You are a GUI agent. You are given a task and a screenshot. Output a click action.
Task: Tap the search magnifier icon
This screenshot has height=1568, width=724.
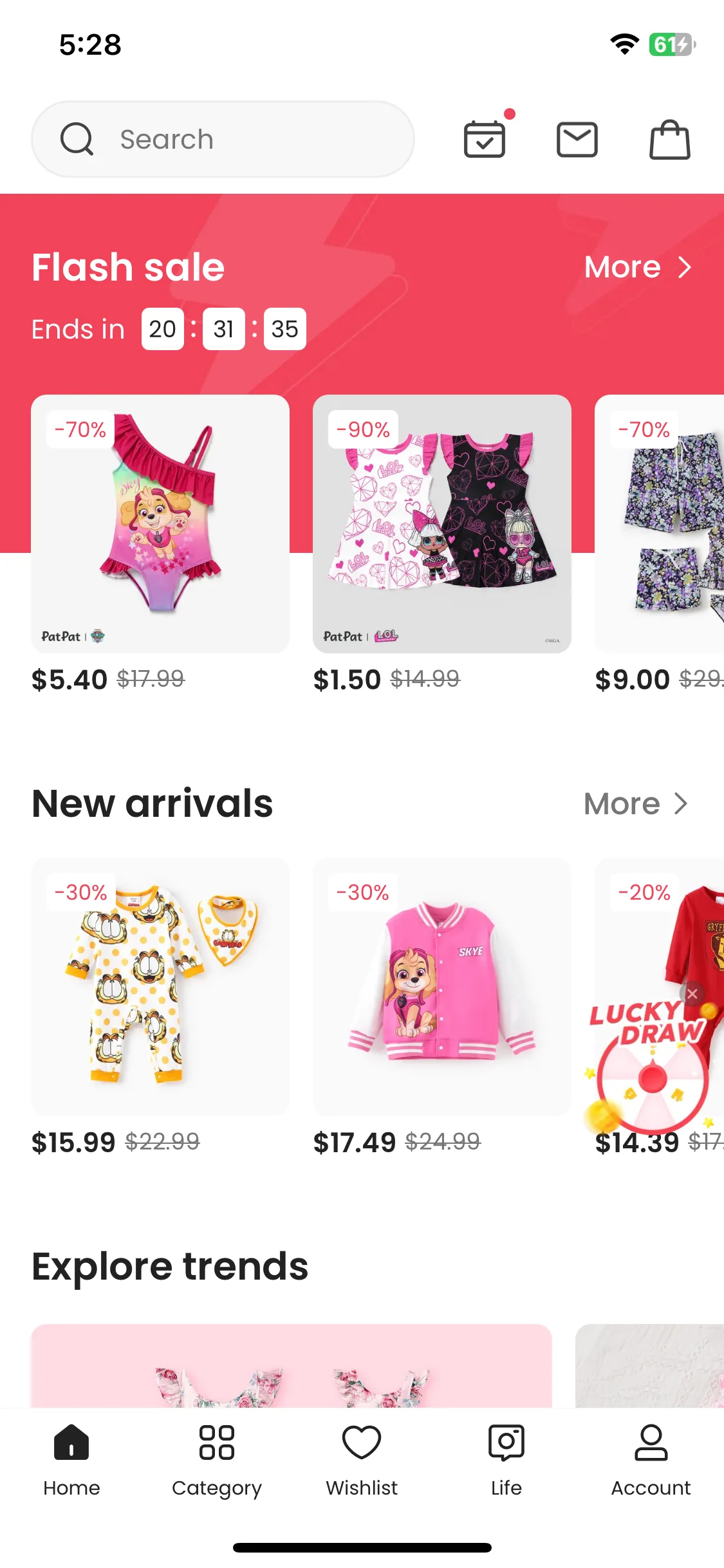(77, 139)
